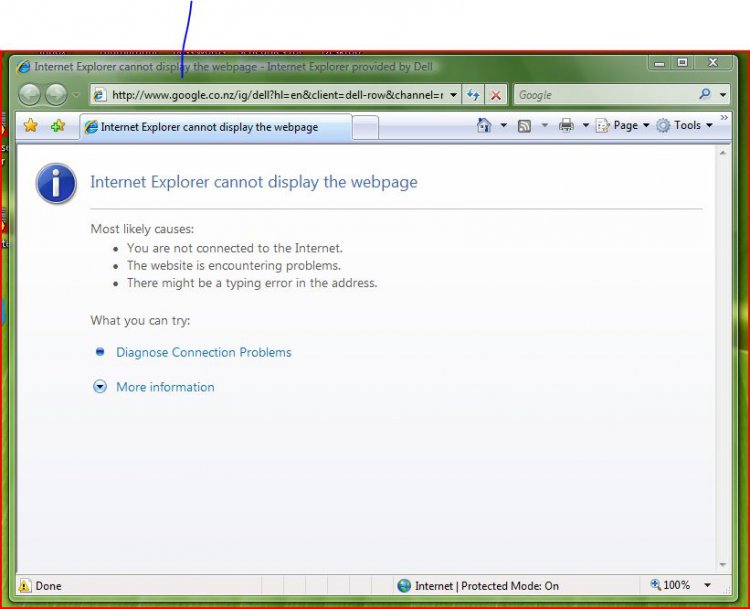Click the 100% zoom level button
The width and height of the screenshot is (750, 609).
[670, 585]
